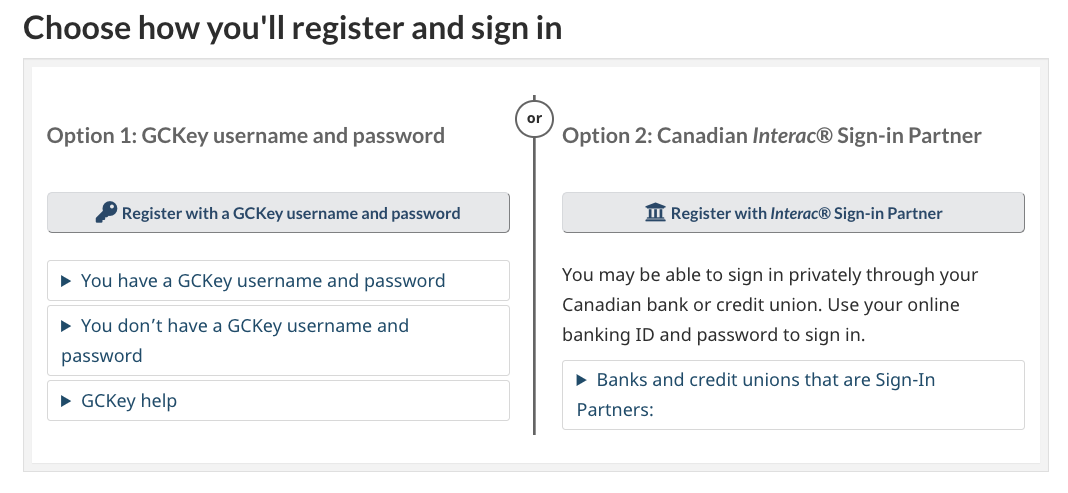
Task: Click the word "password" under "You don't have"
Action: point(101,356)
